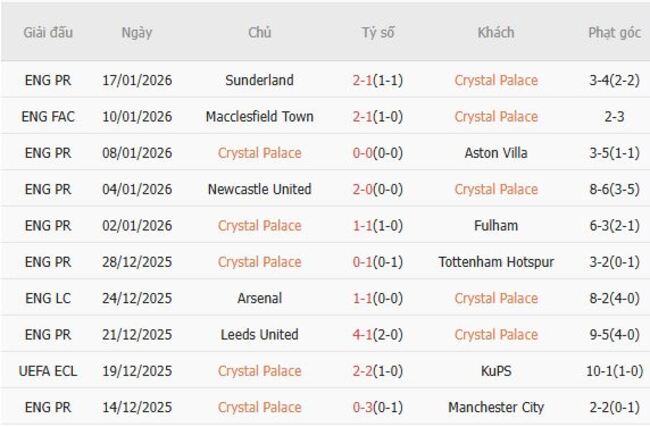The height and width of the screenshot is (427, 650).
Task: Select the Arsenal home team link
Action: tap(259, 298)
